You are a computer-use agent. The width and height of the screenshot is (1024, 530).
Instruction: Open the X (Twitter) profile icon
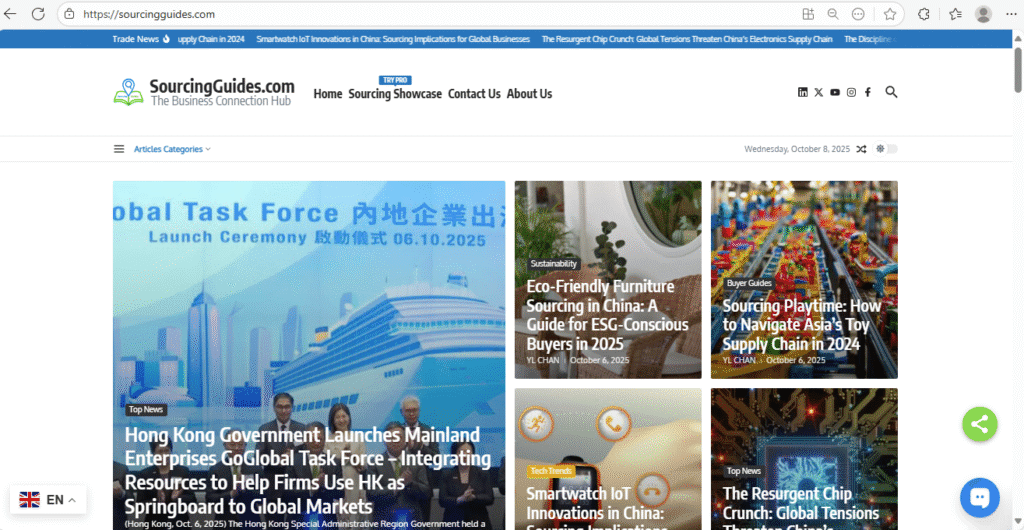[x=818, y=92]
